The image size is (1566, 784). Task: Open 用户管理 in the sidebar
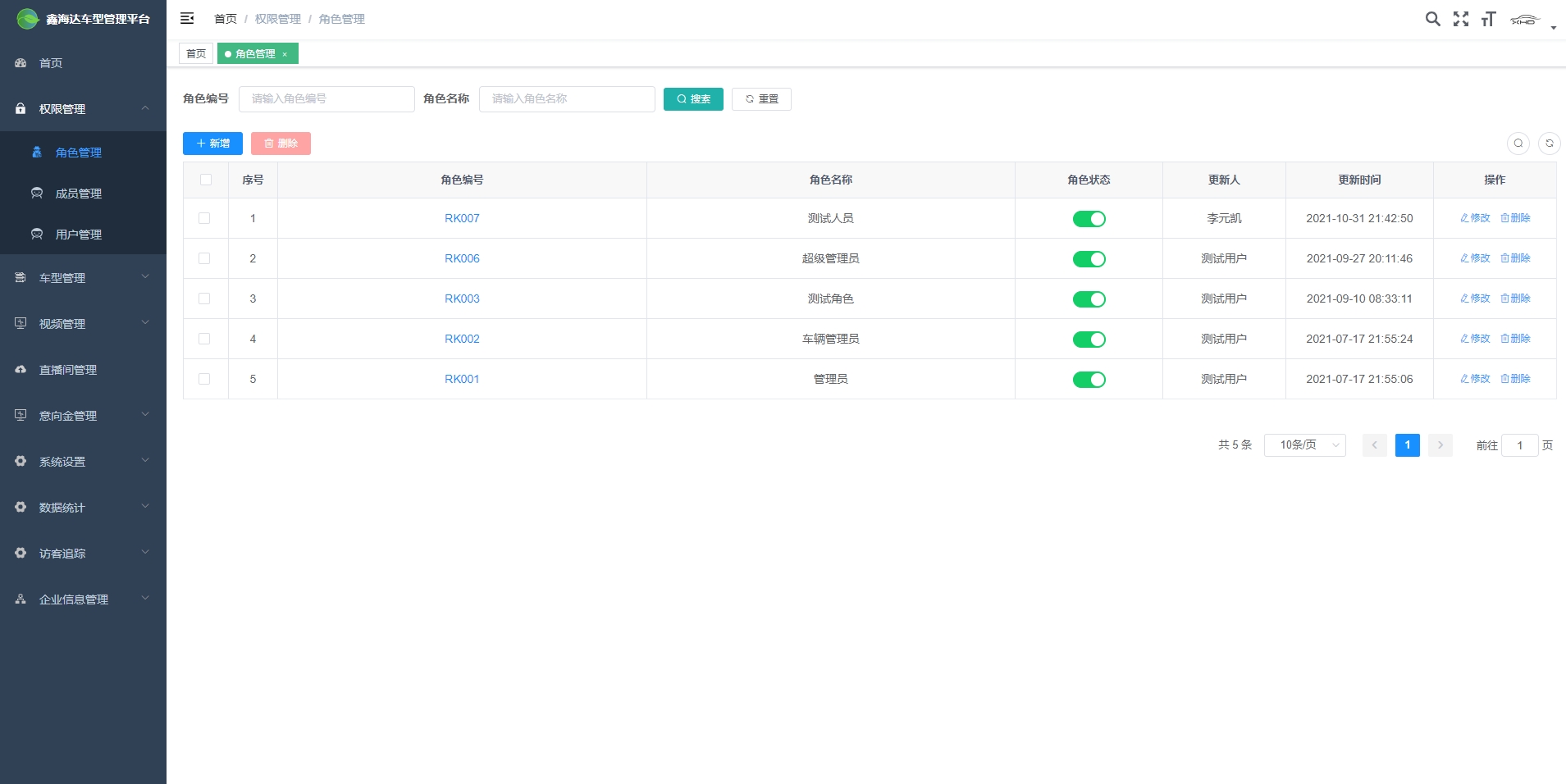point(83,235)
